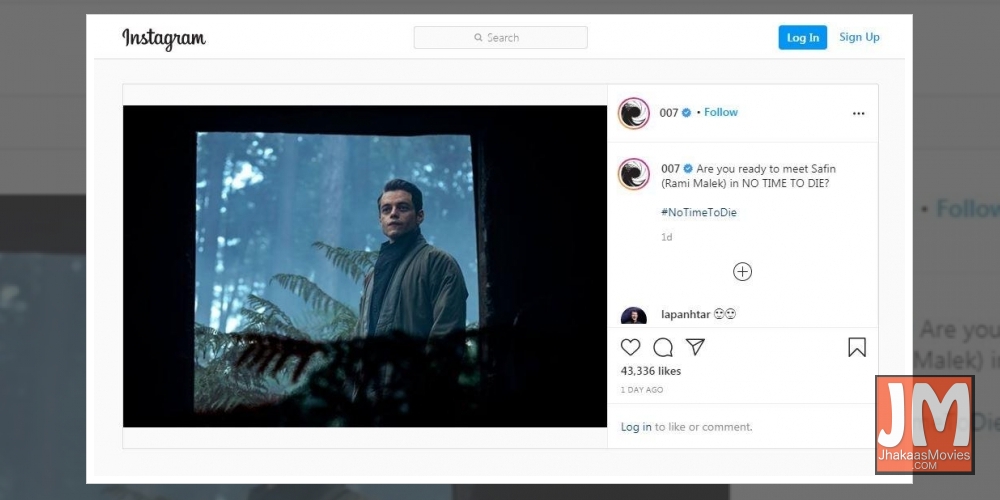View the 43,336 likes list
The height and width of the screenshot is (500, 1000).
coord(651,371)
